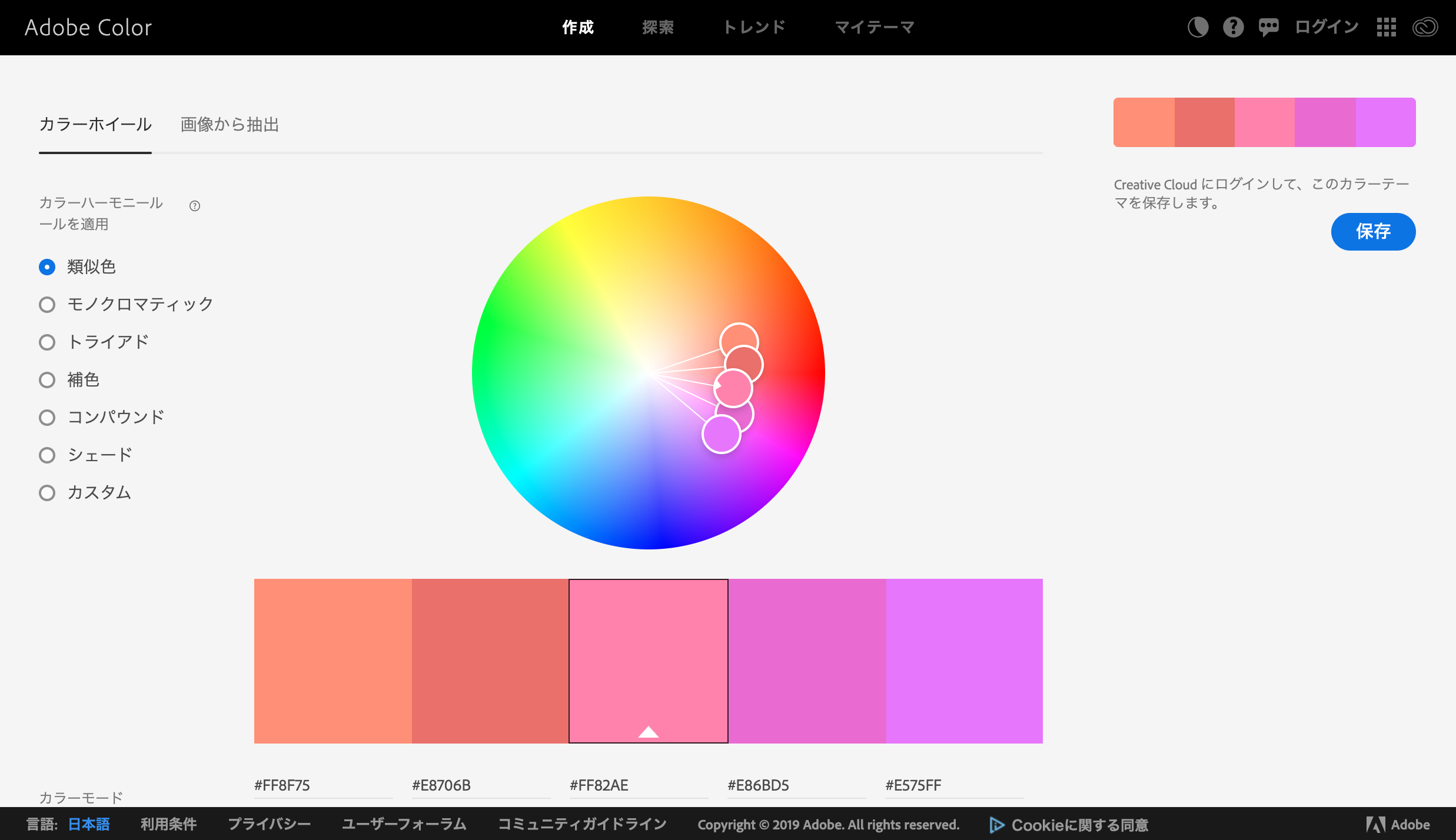Select the カスタム harmony option
Screen dimensions: 1456x840
[x=47, y=493]
